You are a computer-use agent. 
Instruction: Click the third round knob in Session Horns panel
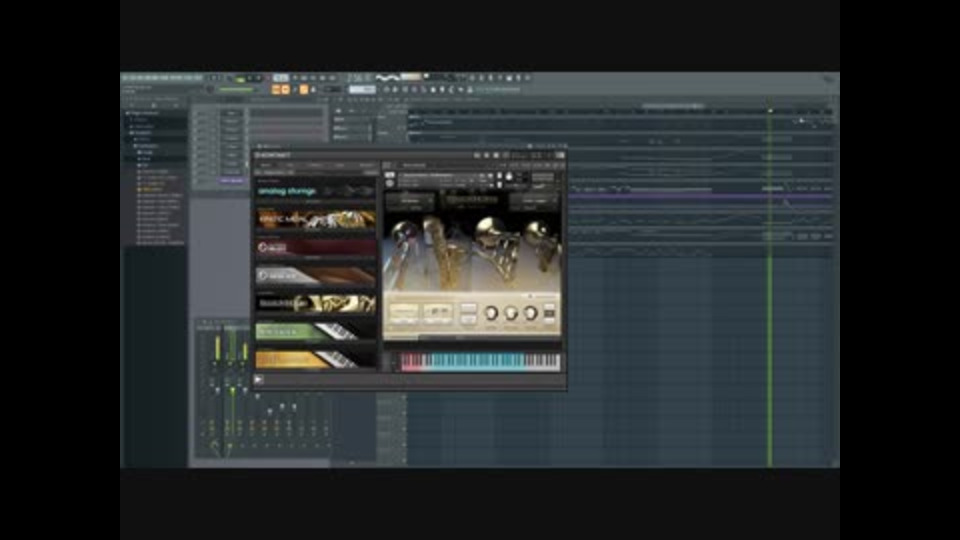click(530, 313)
